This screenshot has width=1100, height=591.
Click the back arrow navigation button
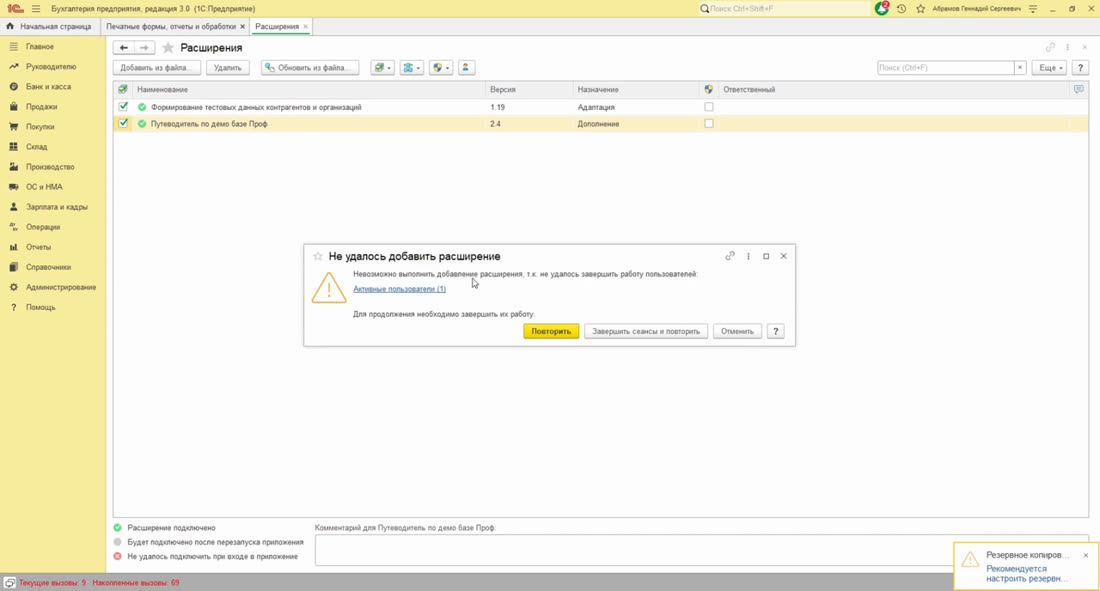point(123,48)
